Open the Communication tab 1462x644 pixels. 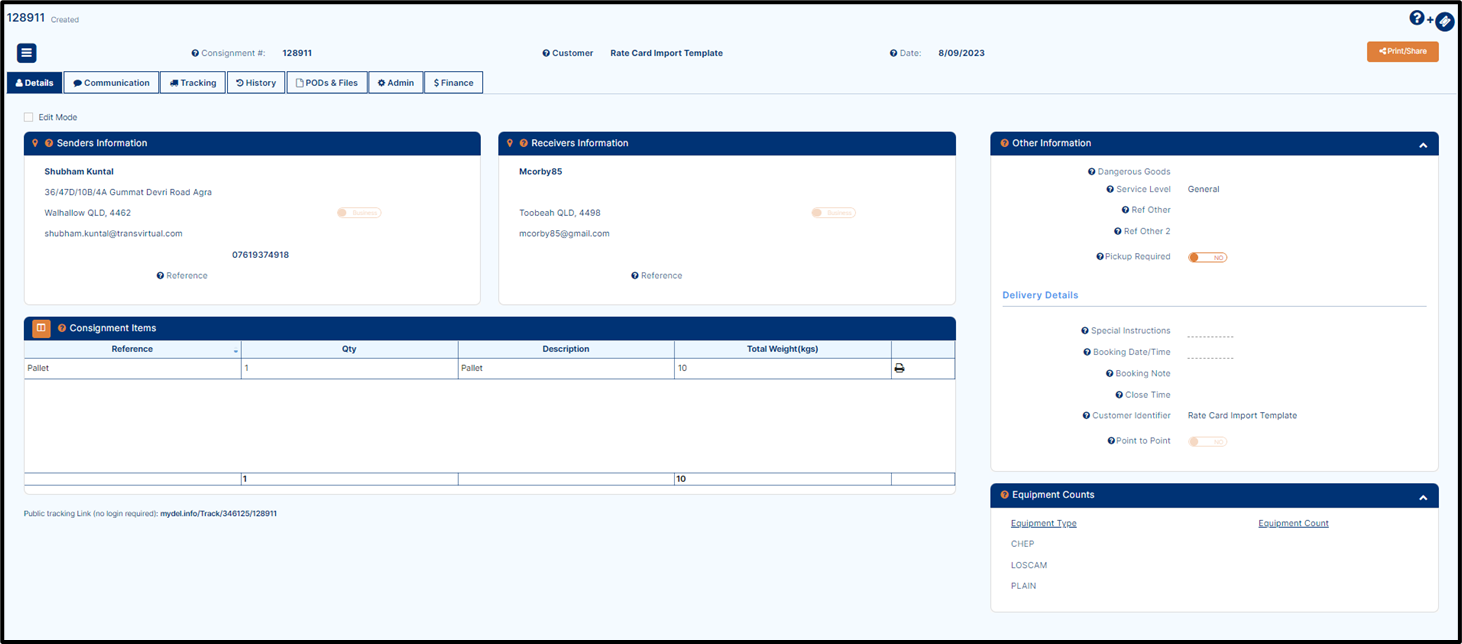click(x=111, y=83)
